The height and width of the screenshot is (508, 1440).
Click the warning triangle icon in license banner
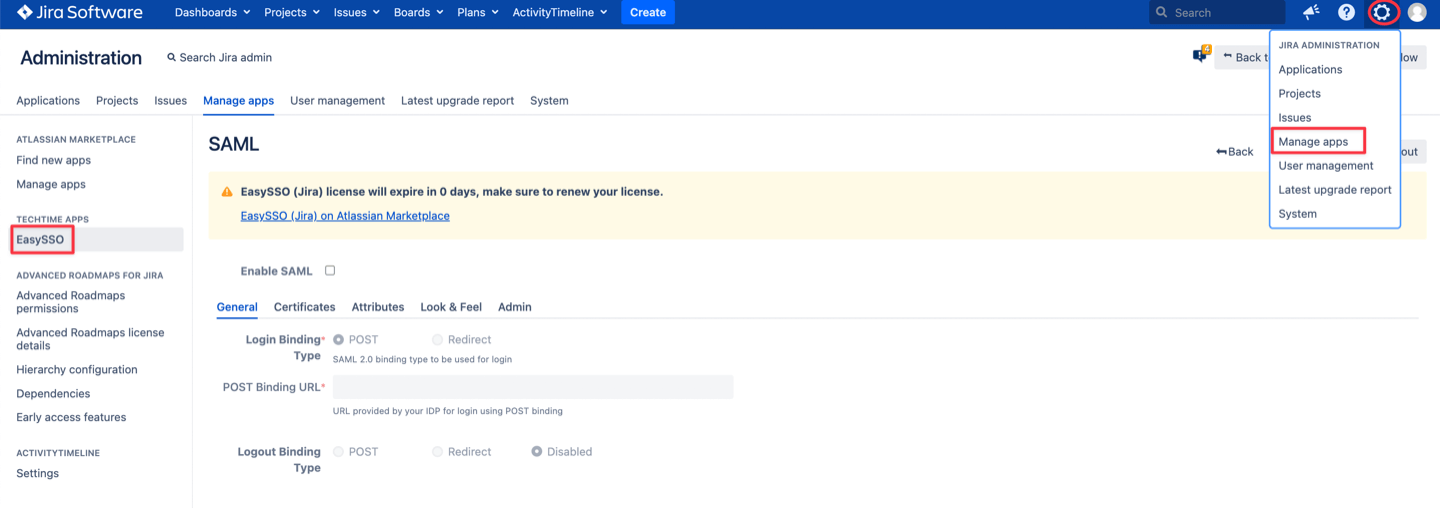[x=227, y=192]
